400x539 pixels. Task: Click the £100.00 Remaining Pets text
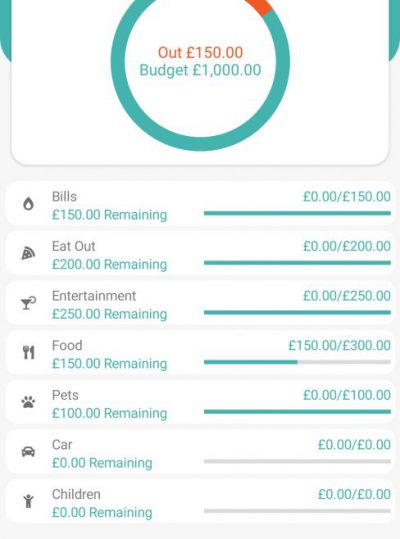(x=109, y=413)
